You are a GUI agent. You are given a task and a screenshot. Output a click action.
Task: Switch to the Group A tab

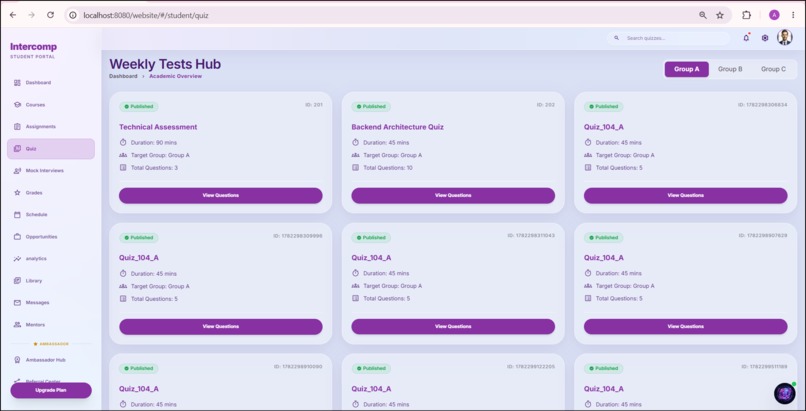(x=686, y=69)
